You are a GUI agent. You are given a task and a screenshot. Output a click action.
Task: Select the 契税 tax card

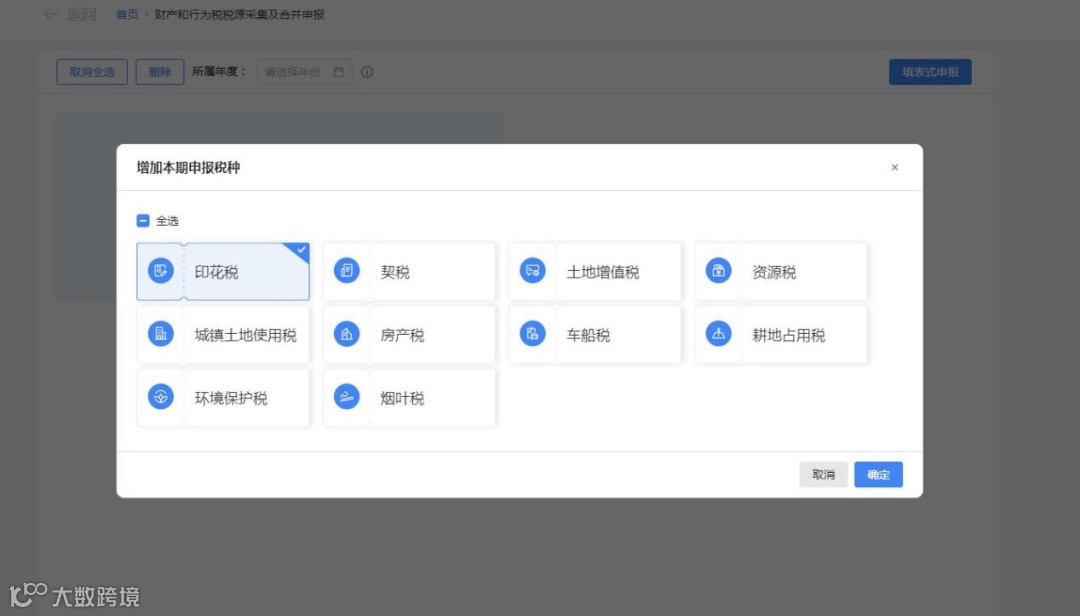[x=409, y=271]
